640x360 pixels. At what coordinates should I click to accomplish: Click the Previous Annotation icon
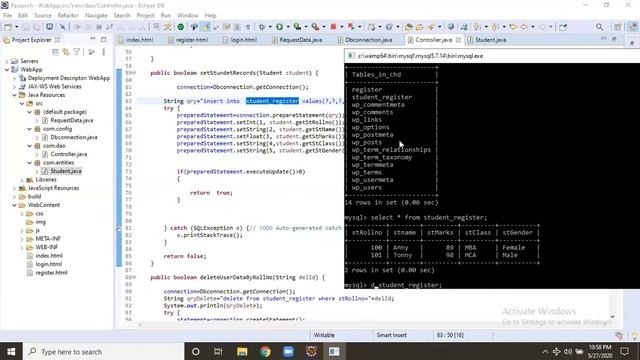[495, 27]
